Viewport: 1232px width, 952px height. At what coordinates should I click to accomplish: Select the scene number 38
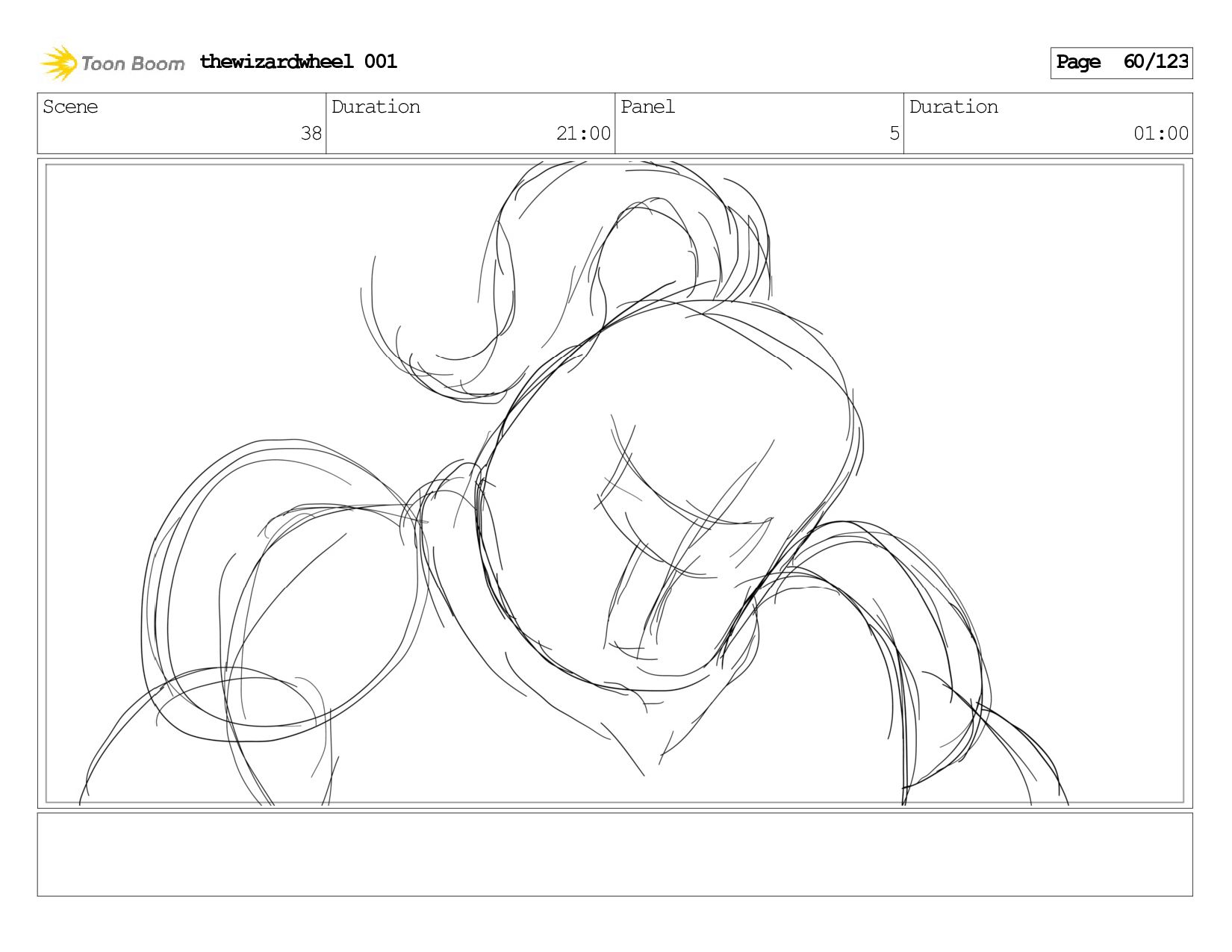point(311,134)
